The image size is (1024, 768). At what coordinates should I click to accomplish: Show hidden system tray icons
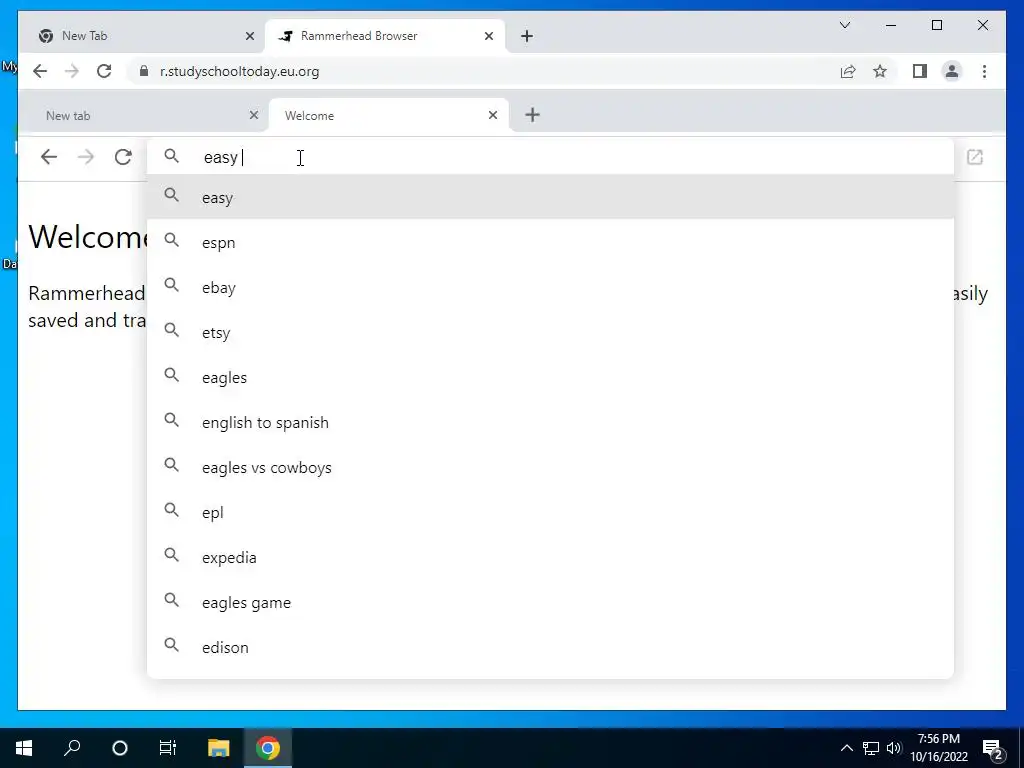(846, 748)
